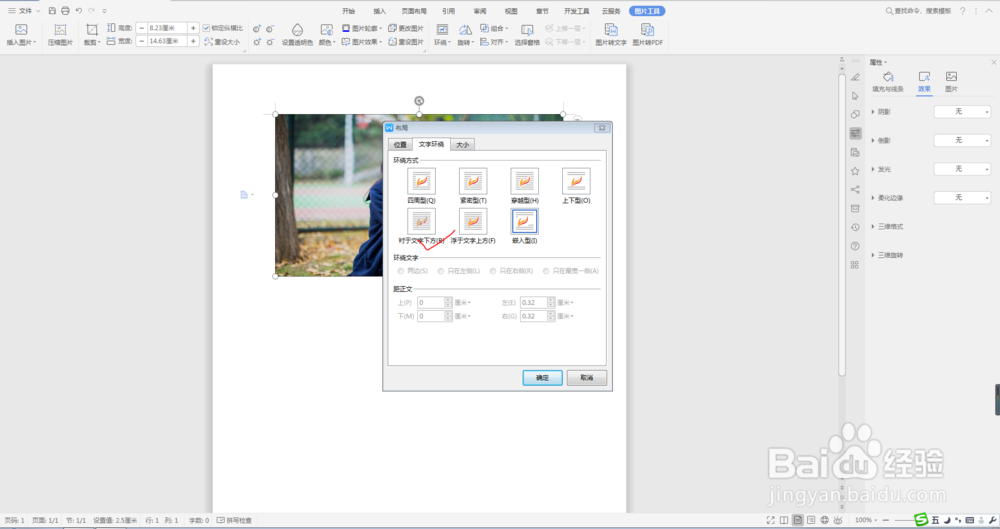Image resolution: width=1000 pixels, height=529 pixels.
Task: Select Left Only (只在左侧) radio button
Action: click(x=441, y=271)
